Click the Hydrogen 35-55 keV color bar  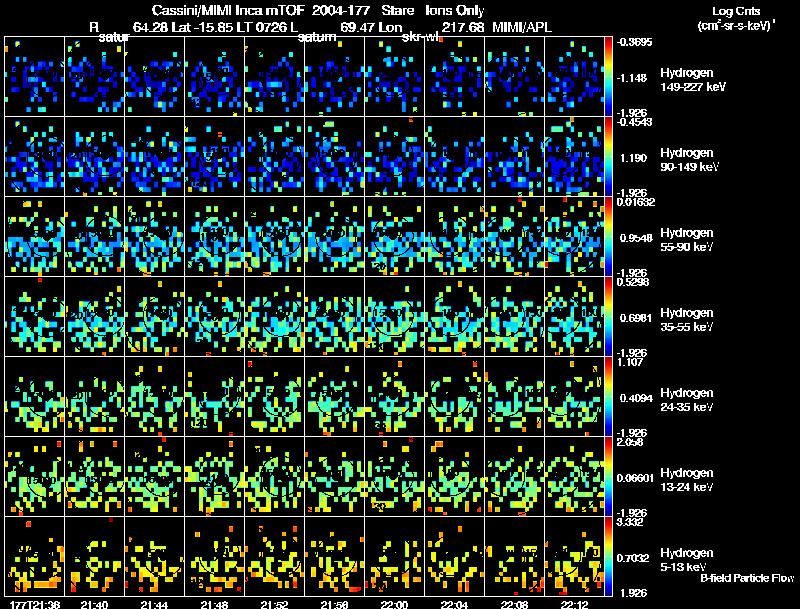(x=608, y=316)
